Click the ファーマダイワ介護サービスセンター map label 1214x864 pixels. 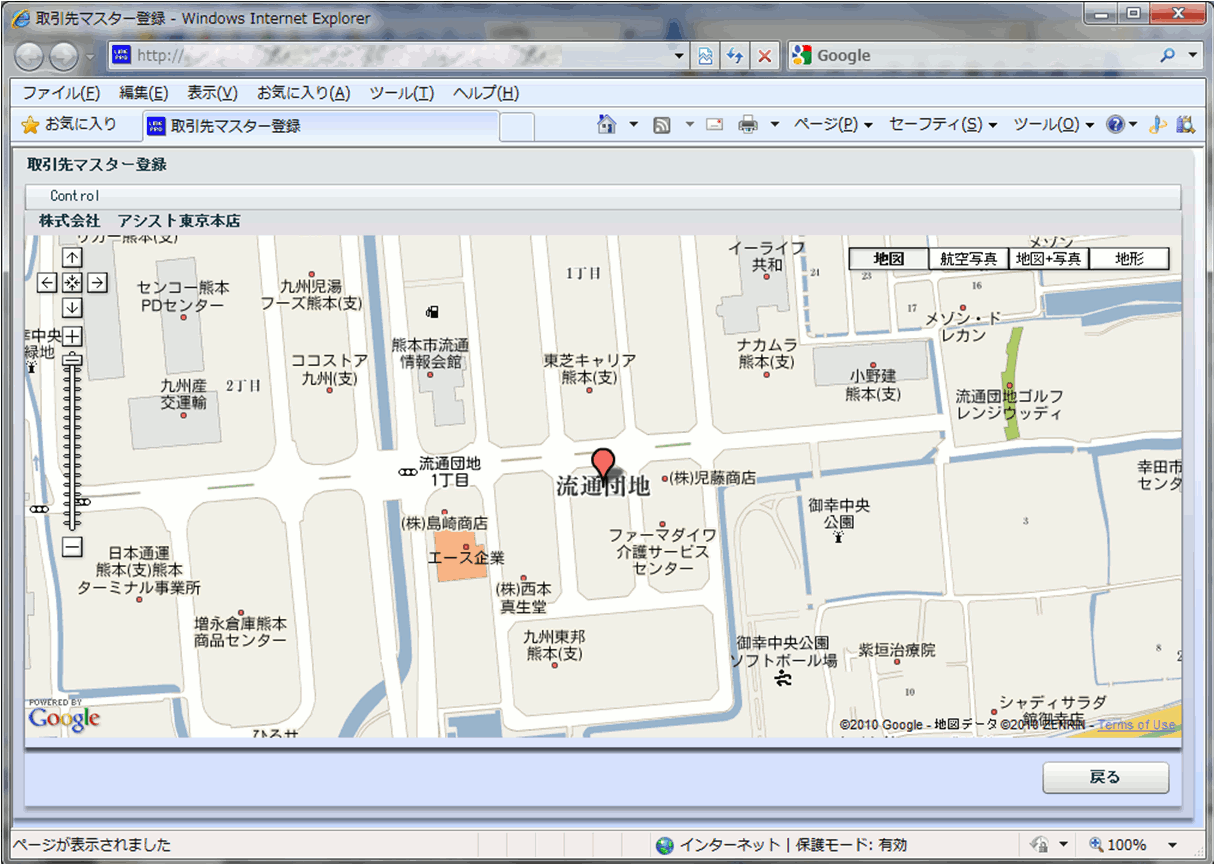tap(663, 551)
